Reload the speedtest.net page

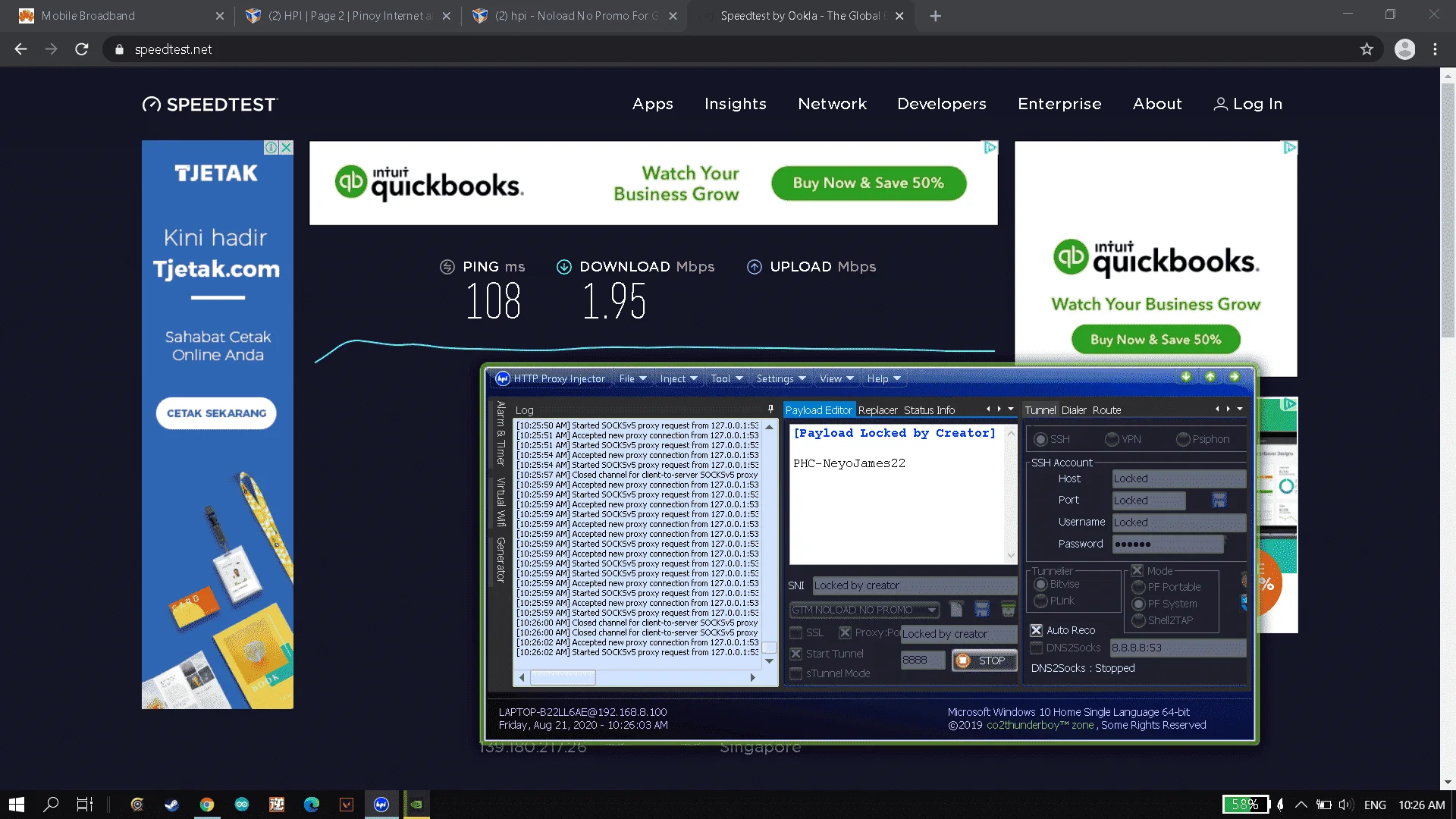[x=82, y=49]
